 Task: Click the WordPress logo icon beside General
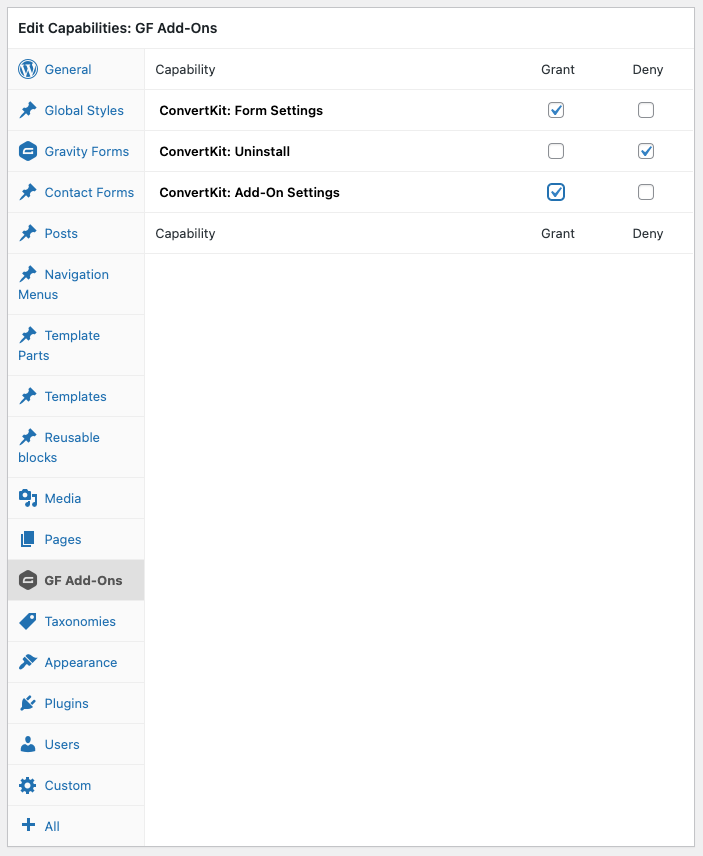click(28, 69)
